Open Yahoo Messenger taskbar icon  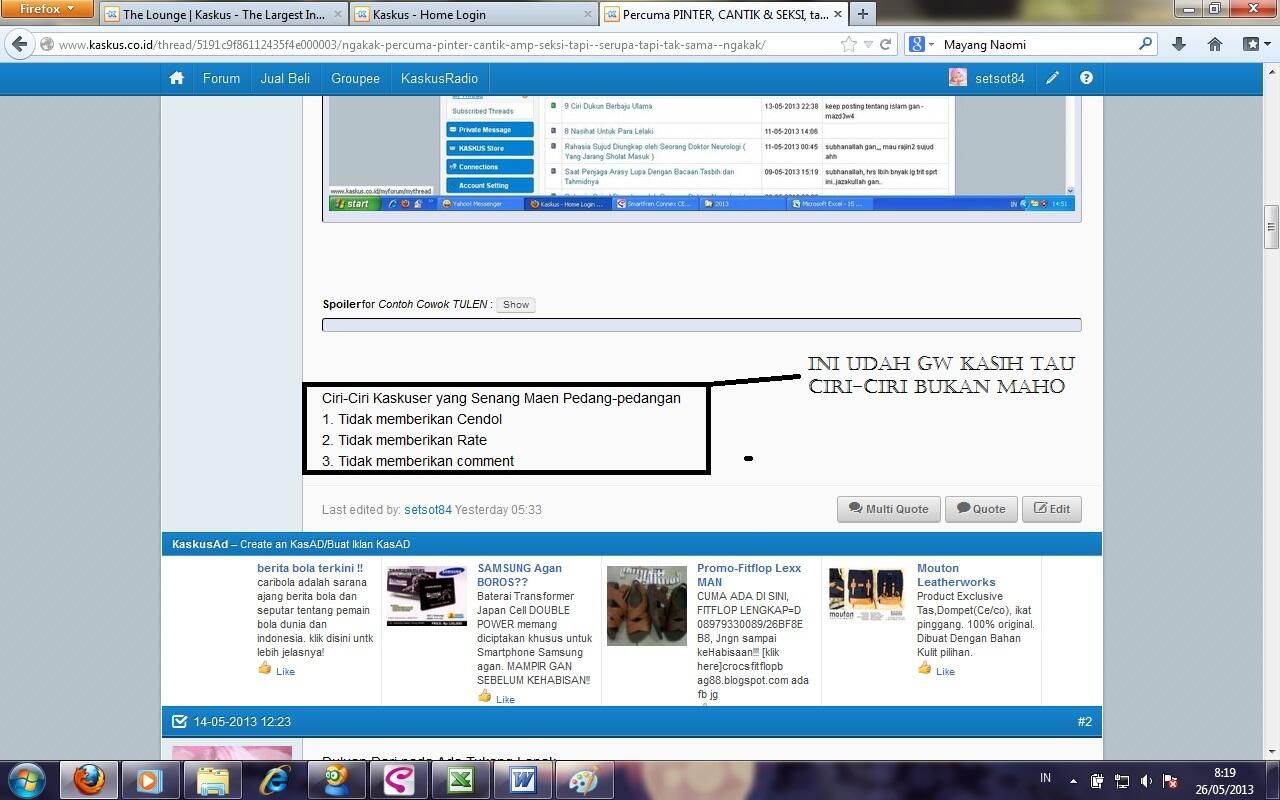coord(336,780)
